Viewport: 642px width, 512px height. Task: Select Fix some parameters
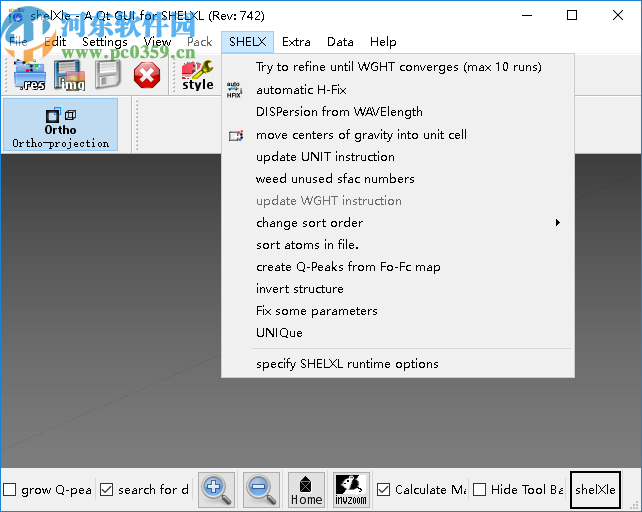(x=398, y=311)
